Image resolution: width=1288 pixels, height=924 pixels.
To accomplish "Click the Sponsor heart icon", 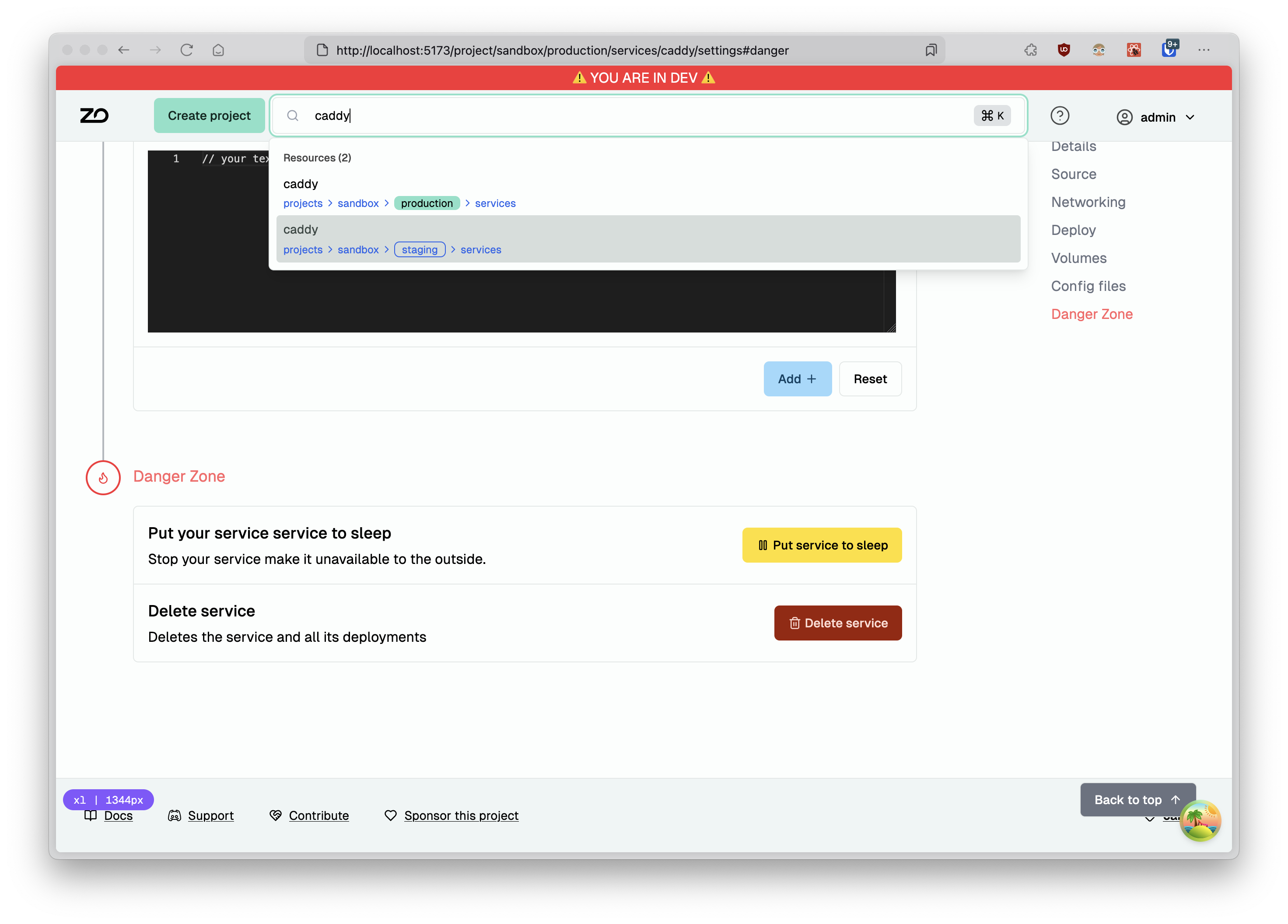I will (x=390, y=815).
